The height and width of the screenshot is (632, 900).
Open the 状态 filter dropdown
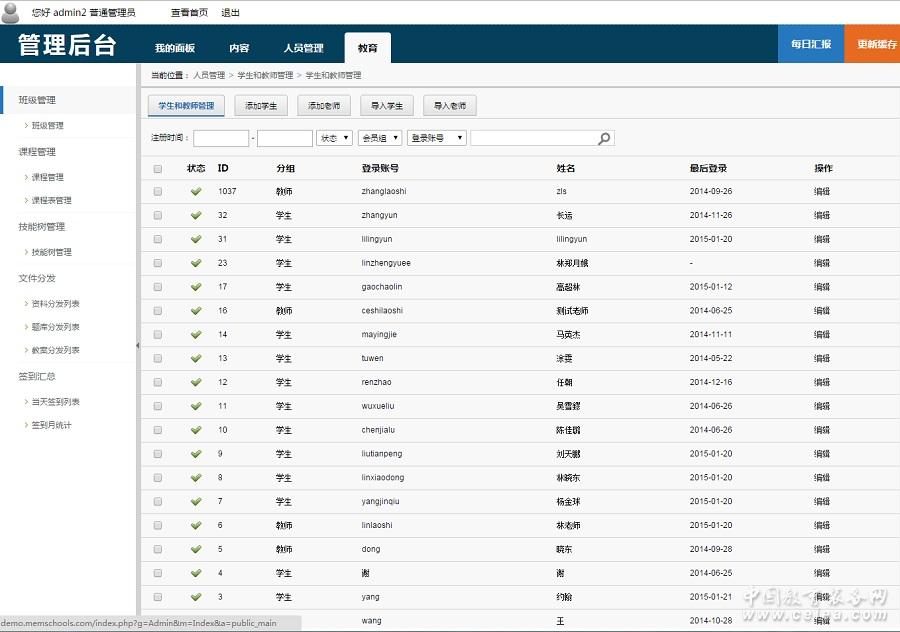[334, 138]
